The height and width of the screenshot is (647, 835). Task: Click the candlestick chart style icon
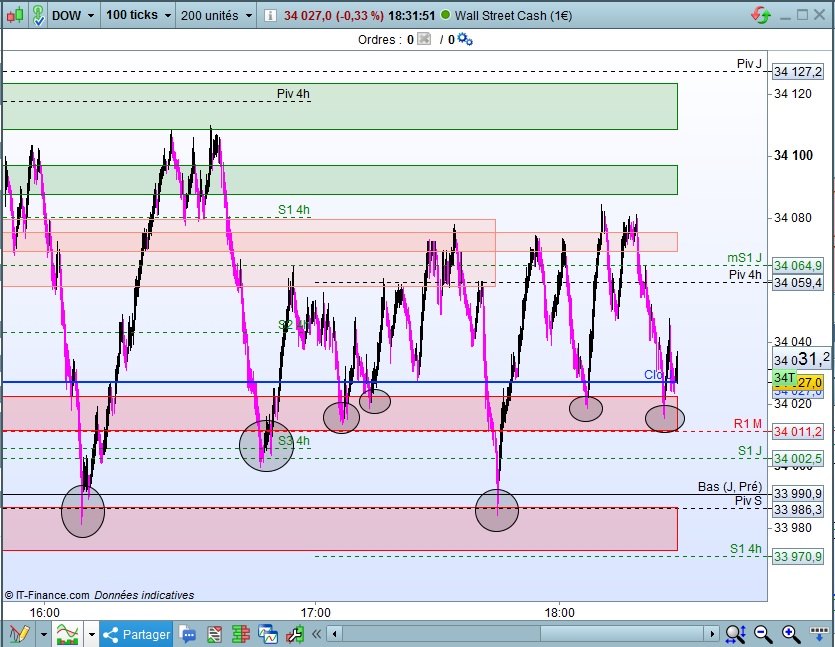click(x=15, y=15)
